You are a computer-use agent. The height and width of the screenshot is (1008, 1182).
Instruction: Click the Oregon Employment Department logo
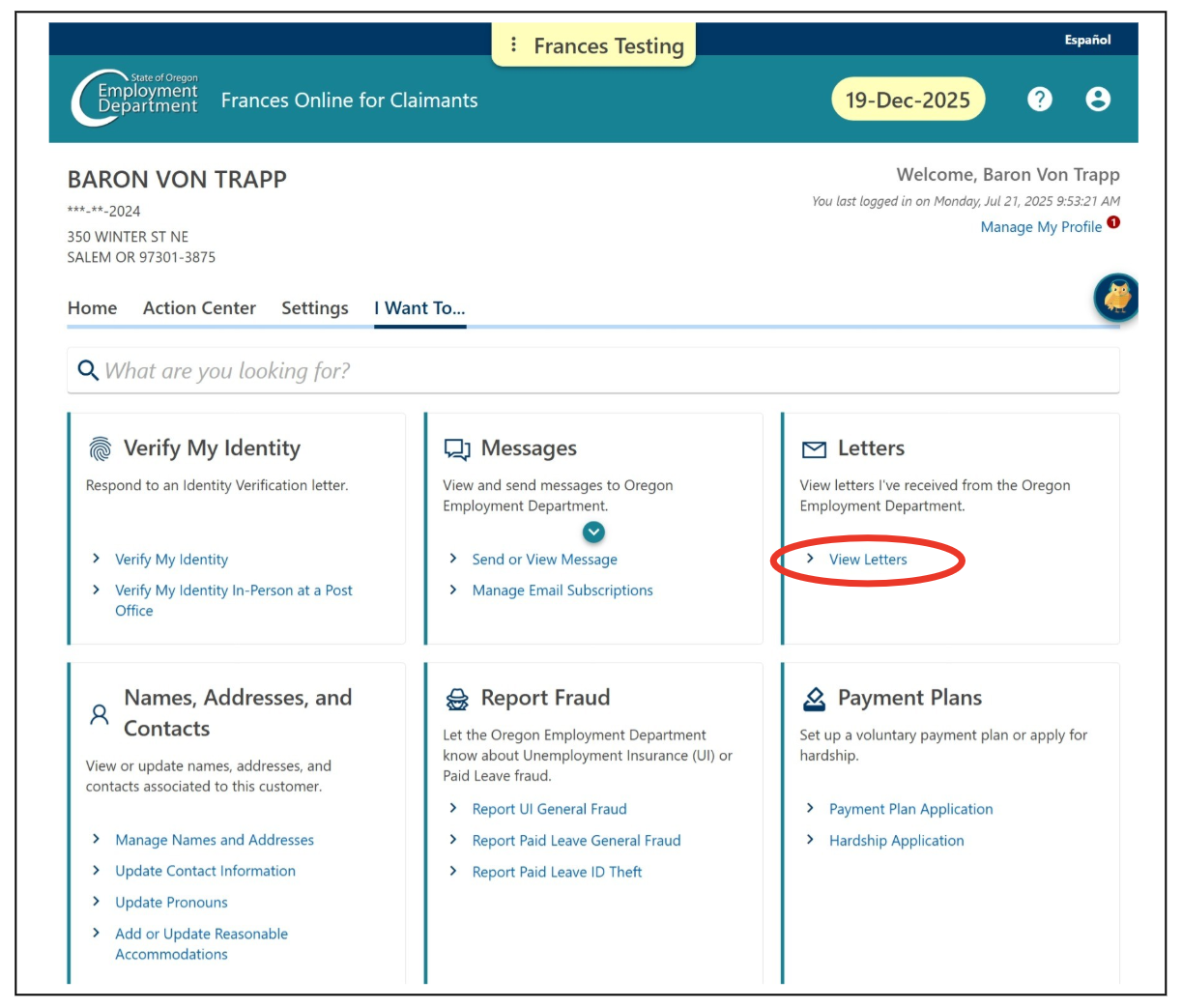[134, 98]
